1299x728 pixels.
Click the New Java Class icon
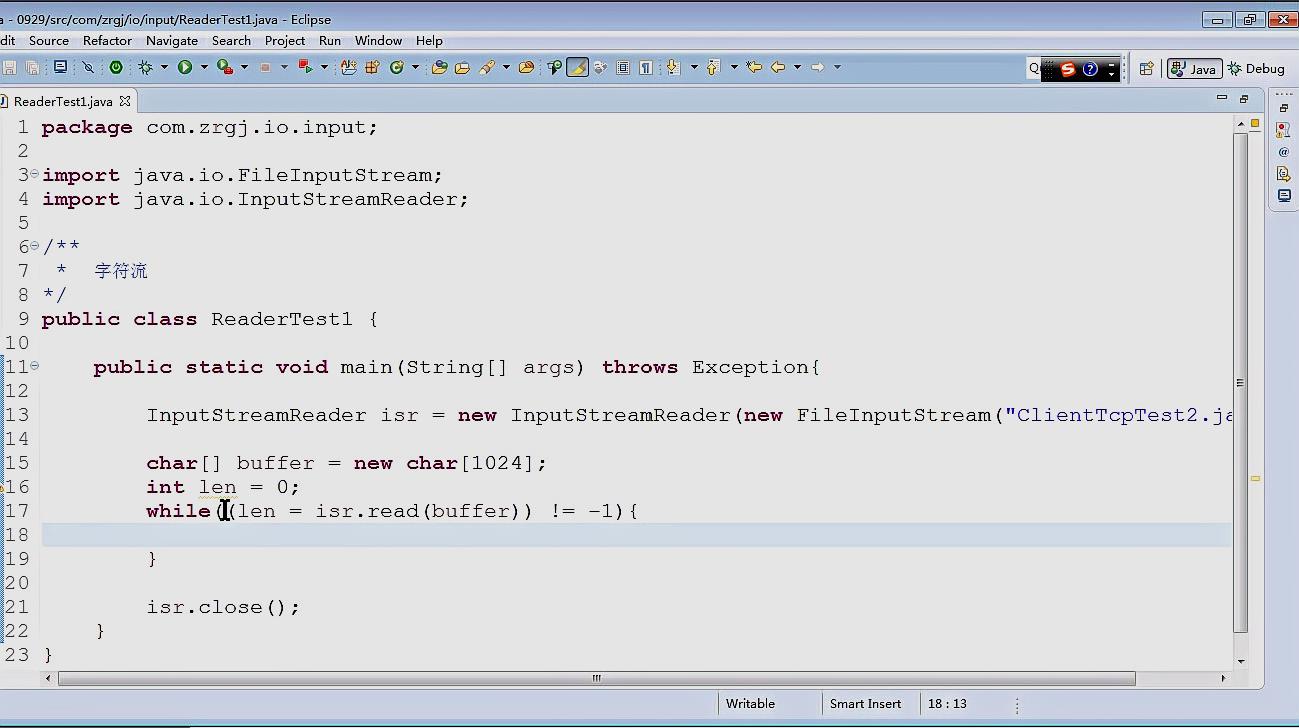(397, 67)
